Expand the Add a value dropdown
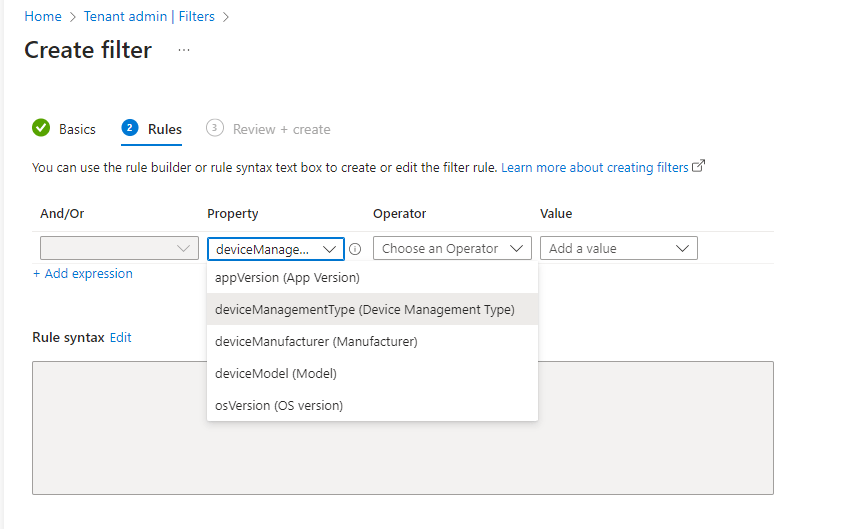 tap(618, 249)
